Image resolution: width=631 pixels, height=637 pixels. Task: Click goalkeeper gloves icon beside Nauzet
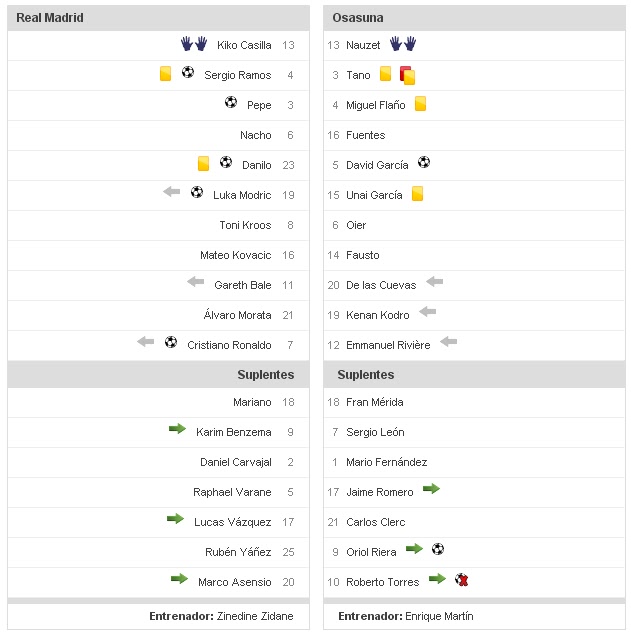[403, 44]
